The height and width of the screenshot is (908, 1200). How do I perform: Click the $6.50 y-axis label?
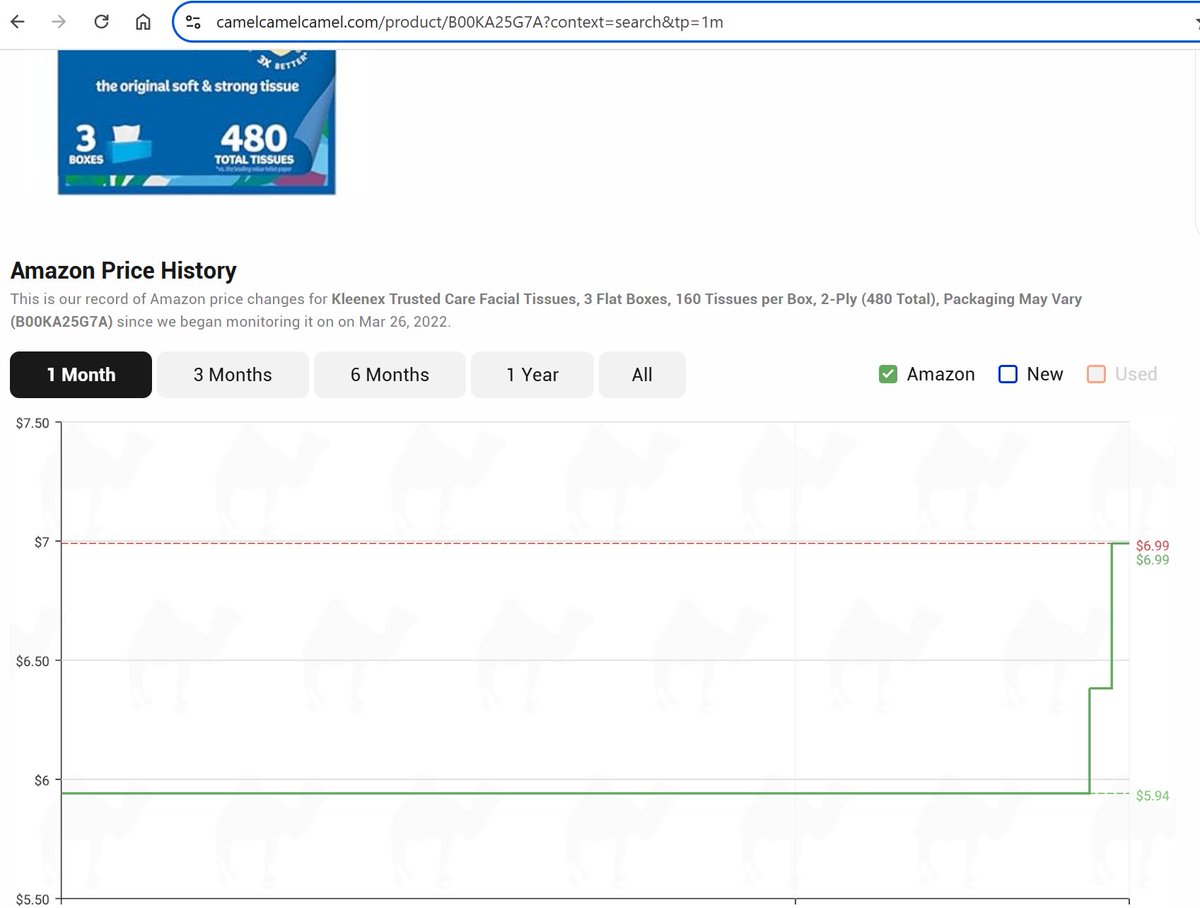[32, 661]
